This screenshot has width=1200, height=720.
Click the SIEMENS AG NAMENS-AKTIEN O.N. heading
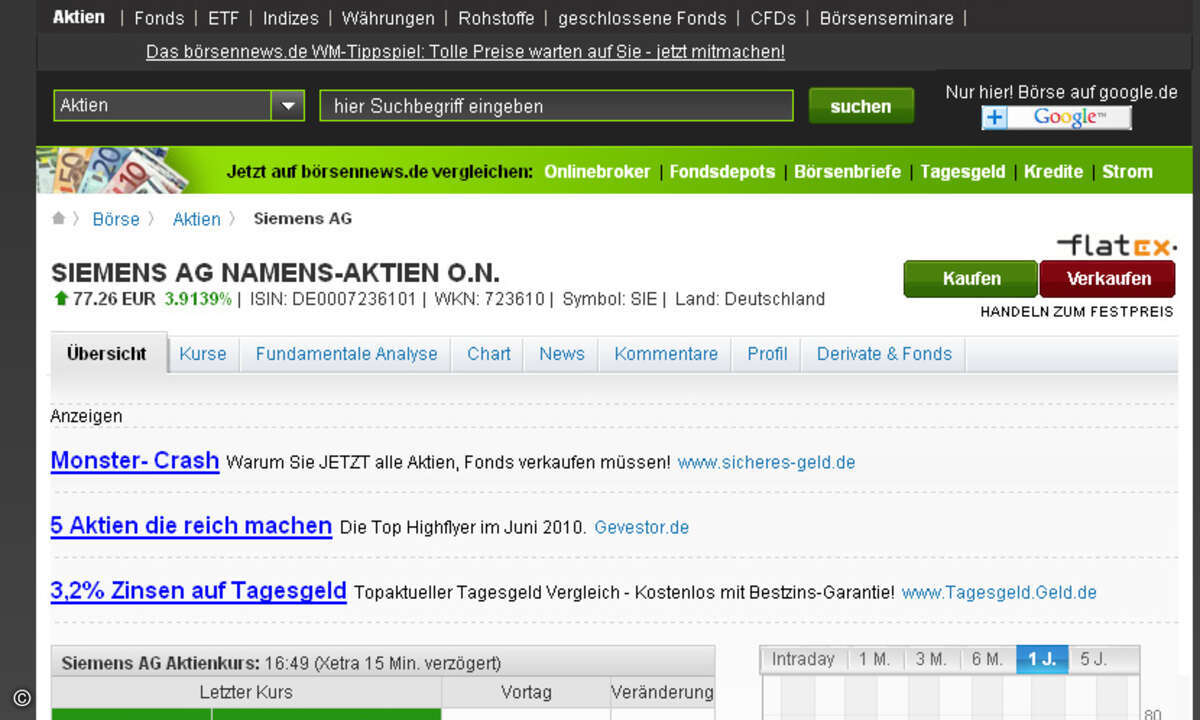[x=275, y=273]
